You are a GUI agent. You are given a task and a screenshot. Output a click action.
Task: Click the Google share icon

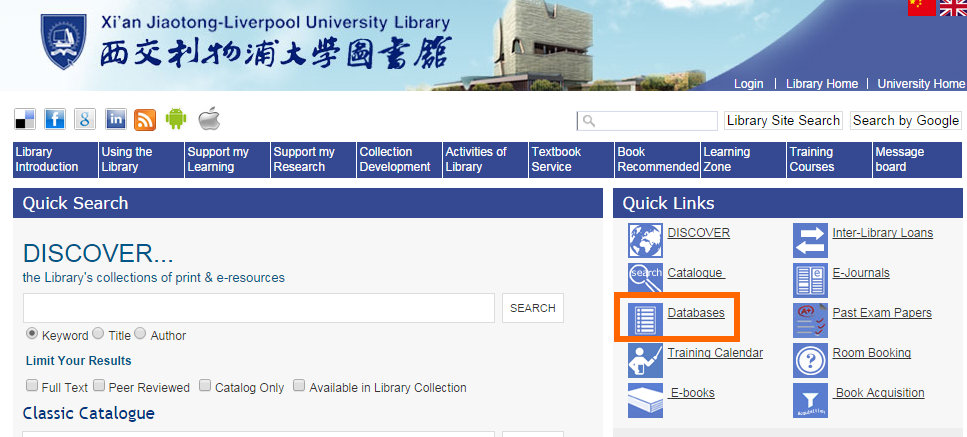coord(85,119)
